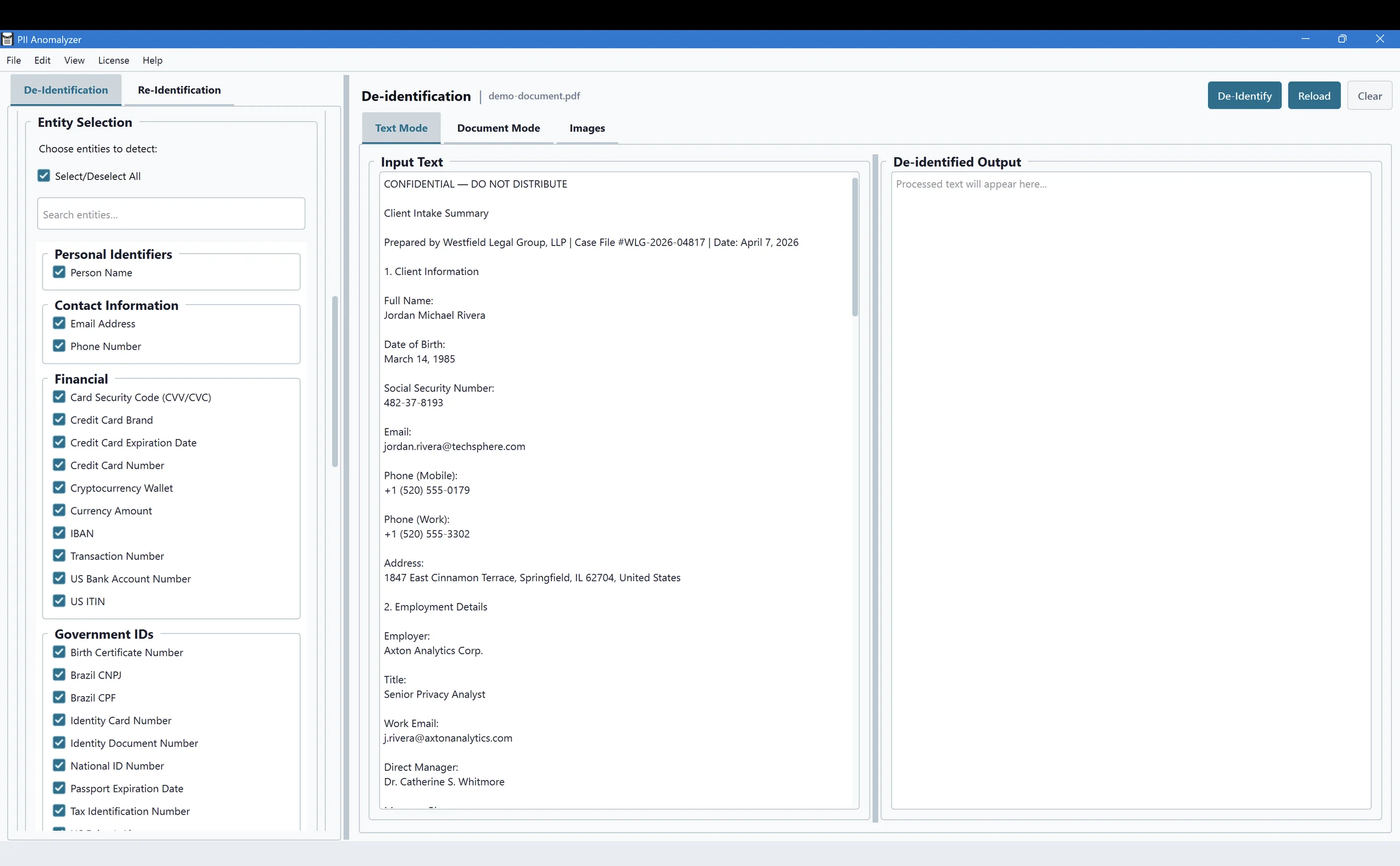Toggle the Passport Expiration Date checkbox
1400x866 pixels.
(59, 788)
